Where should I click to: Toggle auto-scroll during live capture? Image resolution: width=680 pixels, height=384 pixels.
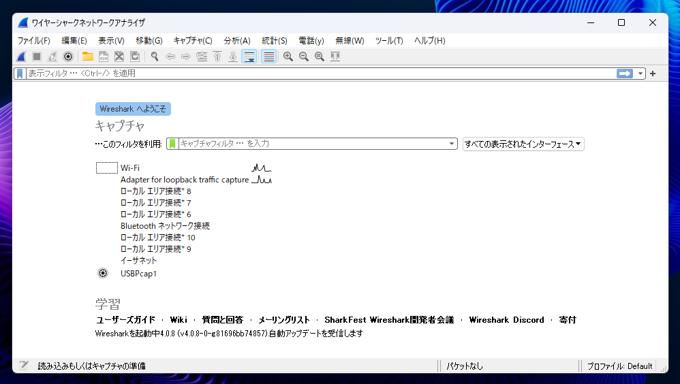click(x=249, y=56)
